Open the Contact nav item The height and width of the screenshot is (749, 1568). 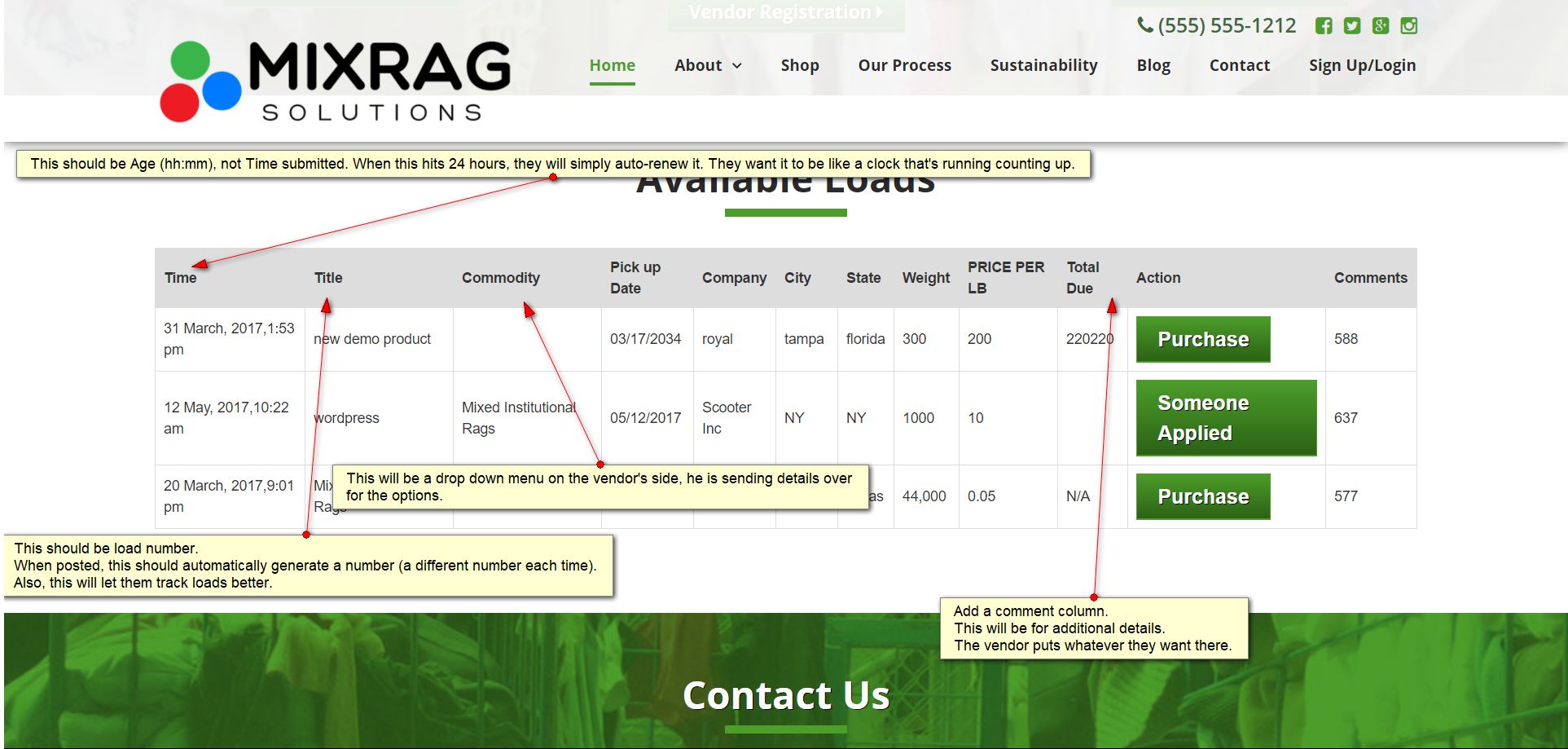(1240, 65)
